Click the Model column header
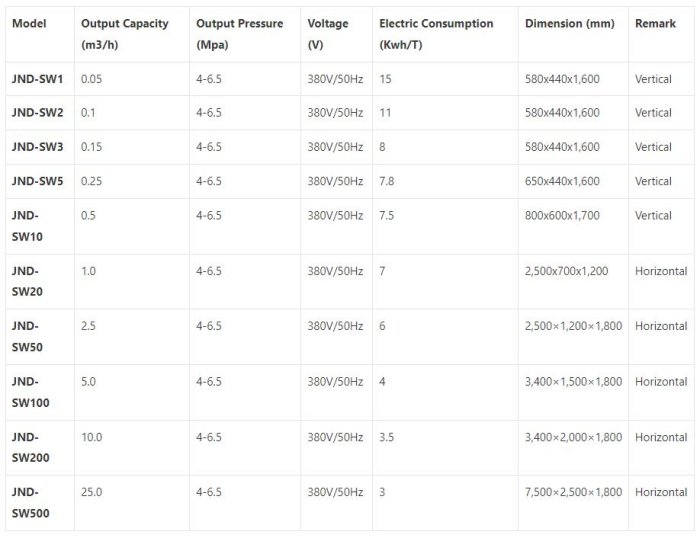 [x=28, y=23]
